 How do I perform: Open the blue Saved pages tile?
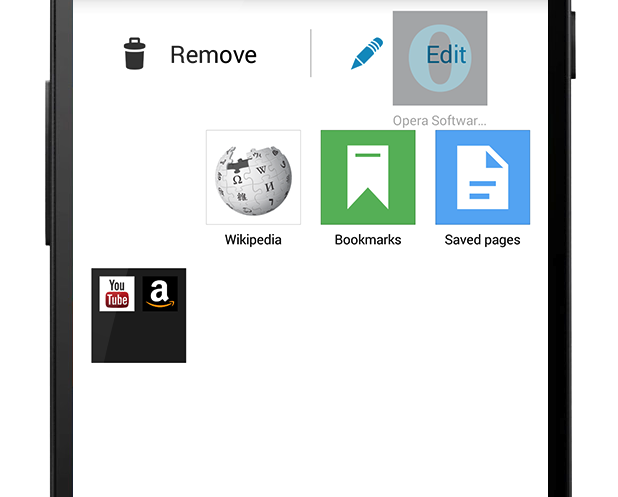(x=482, y=177)
